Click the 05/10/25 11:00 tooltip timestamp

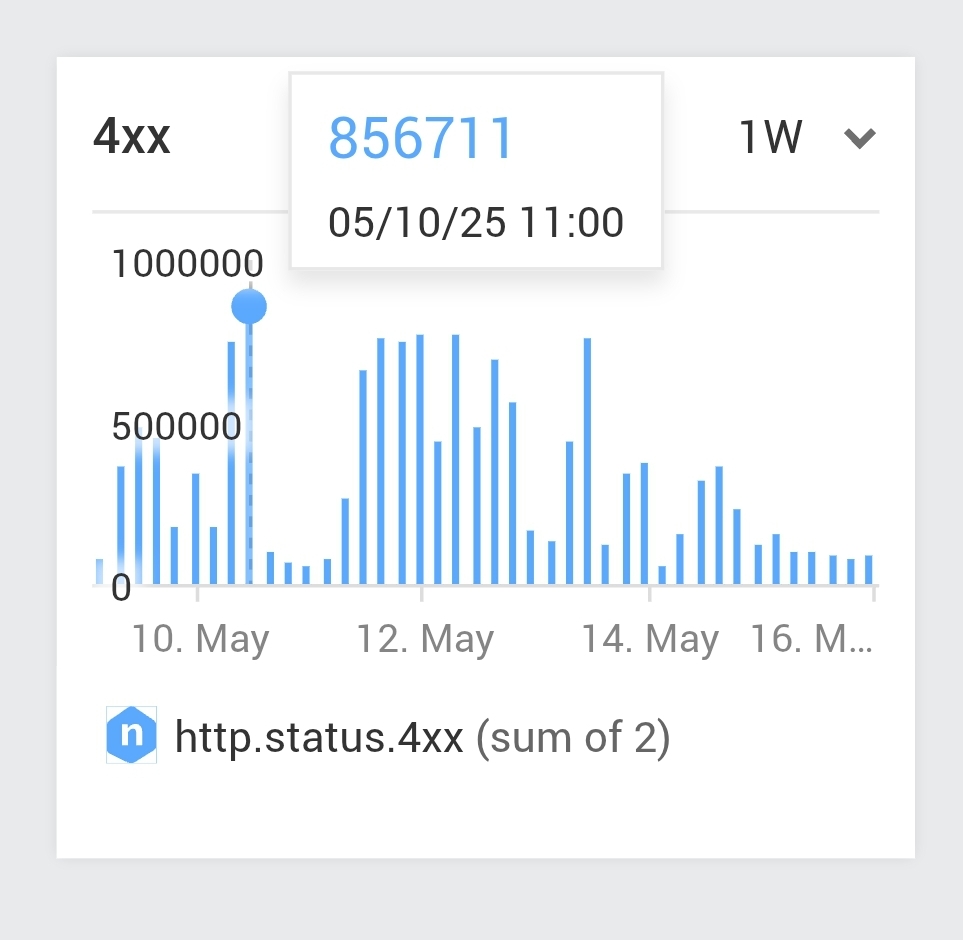point(476,222)
